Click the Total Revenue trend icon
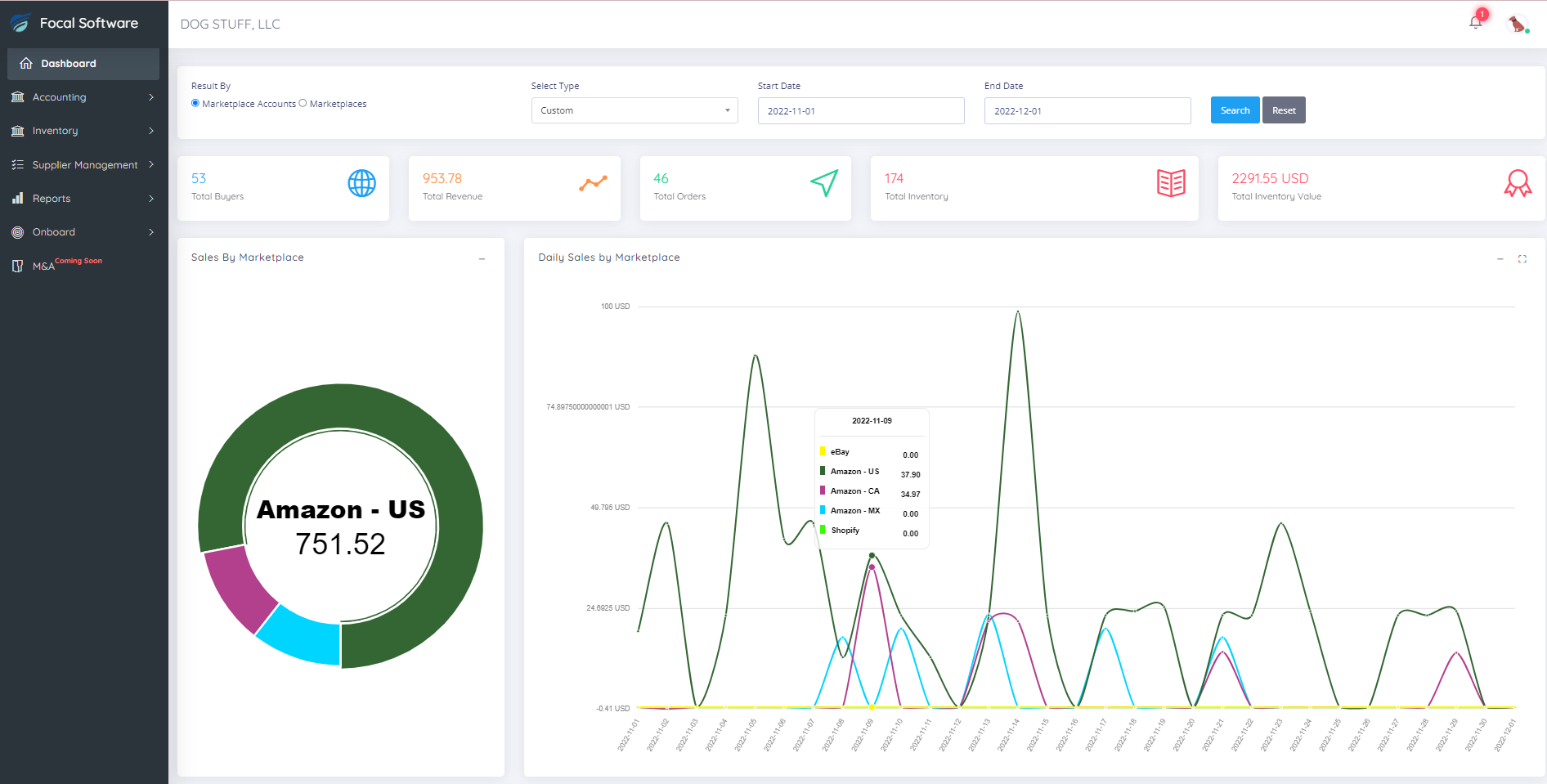The image size is (1547, 784). 593,183
